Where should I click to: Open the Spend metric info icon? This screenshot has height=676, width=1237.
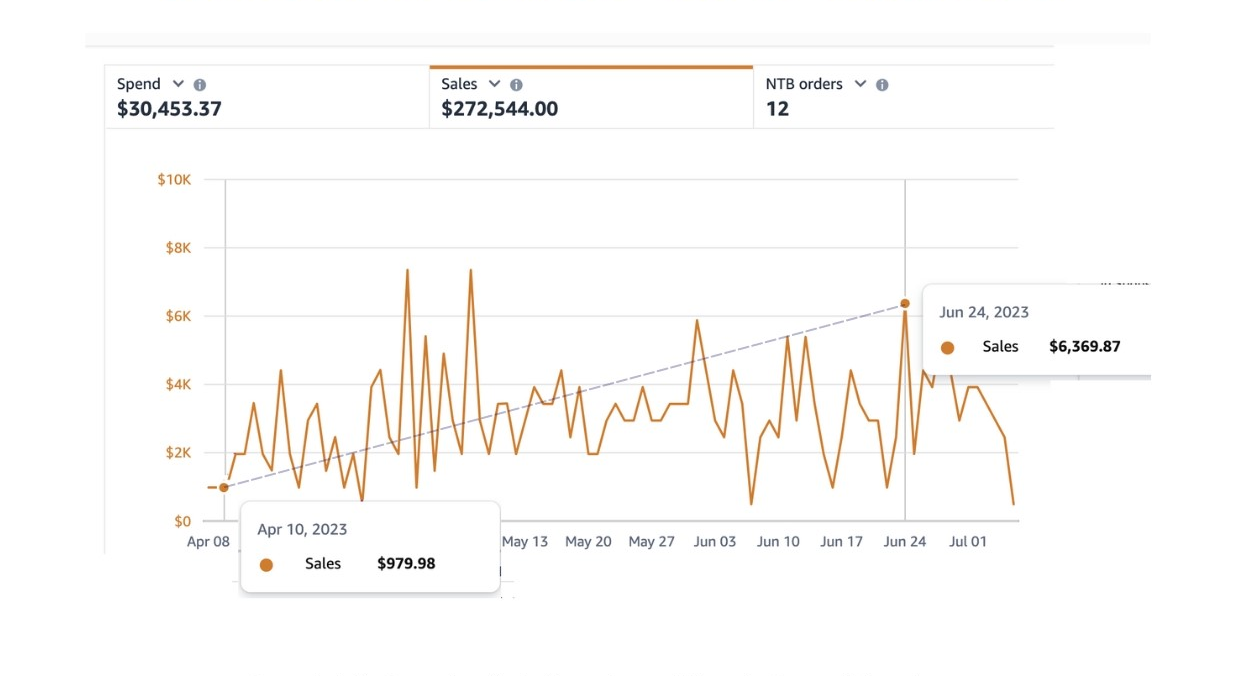200,85
